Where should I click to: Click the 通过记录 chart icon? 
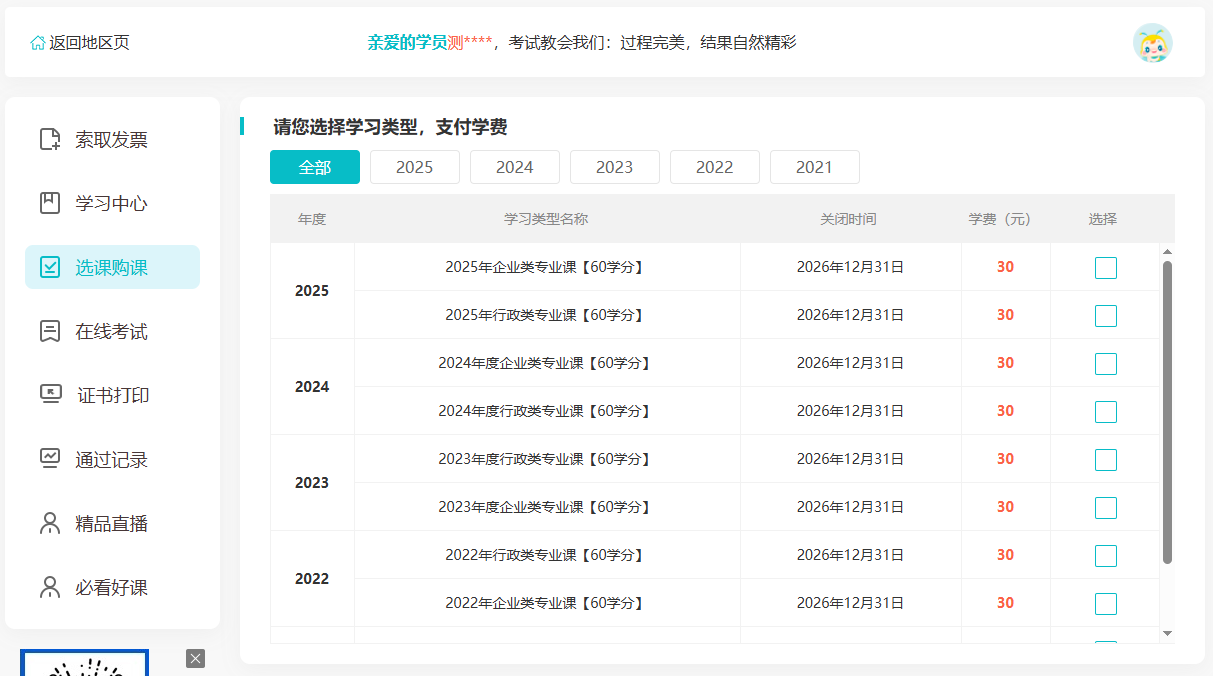[49, 460]
